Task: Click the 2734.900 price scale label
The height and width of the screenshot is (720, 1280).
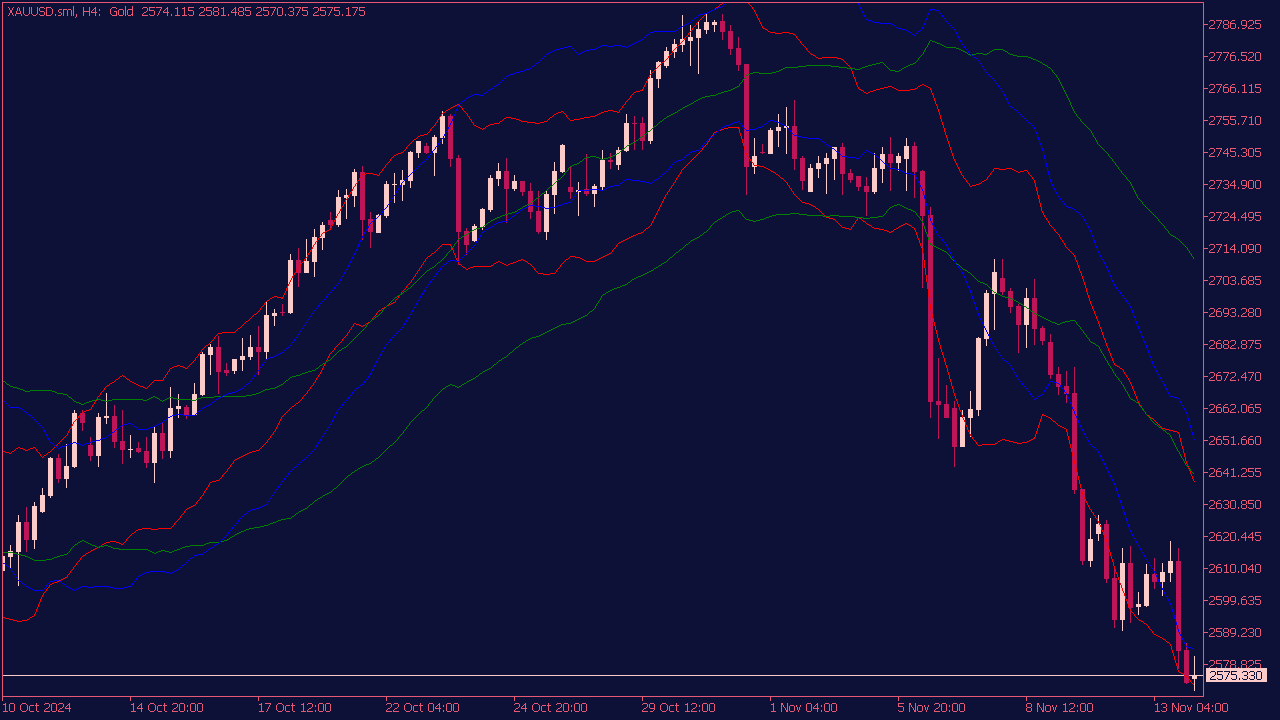Action: pos(1237,184)
